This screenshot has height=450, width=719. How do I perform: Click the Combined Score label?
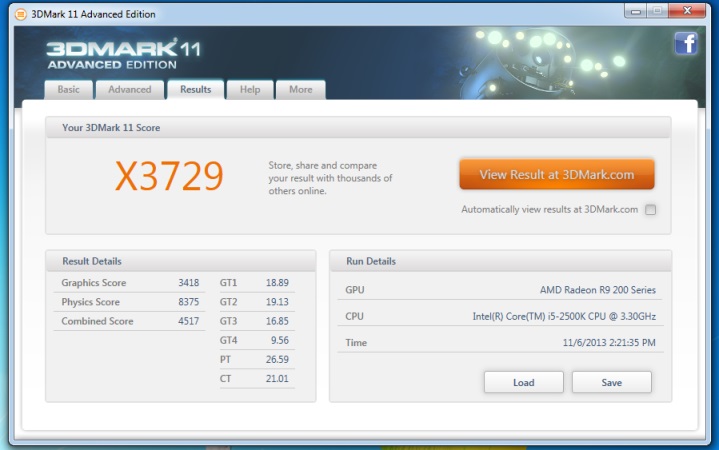tap(97, 321)
